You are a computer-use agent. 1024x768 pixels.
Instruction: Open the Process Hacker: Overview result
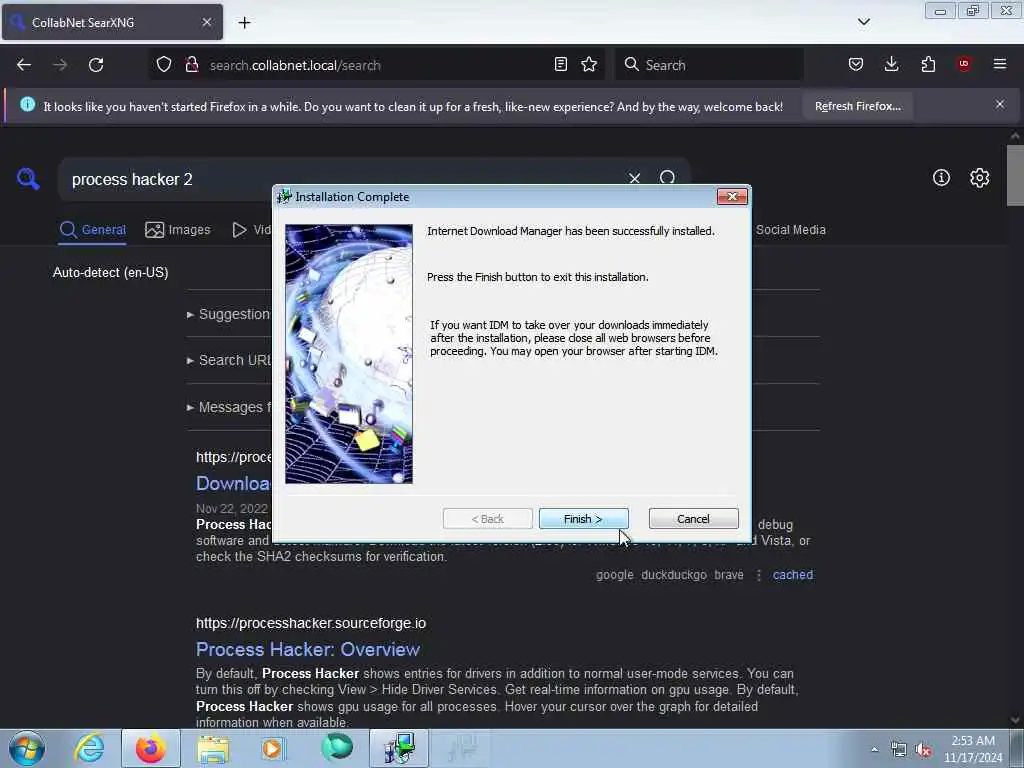click(x=308, y=650)
